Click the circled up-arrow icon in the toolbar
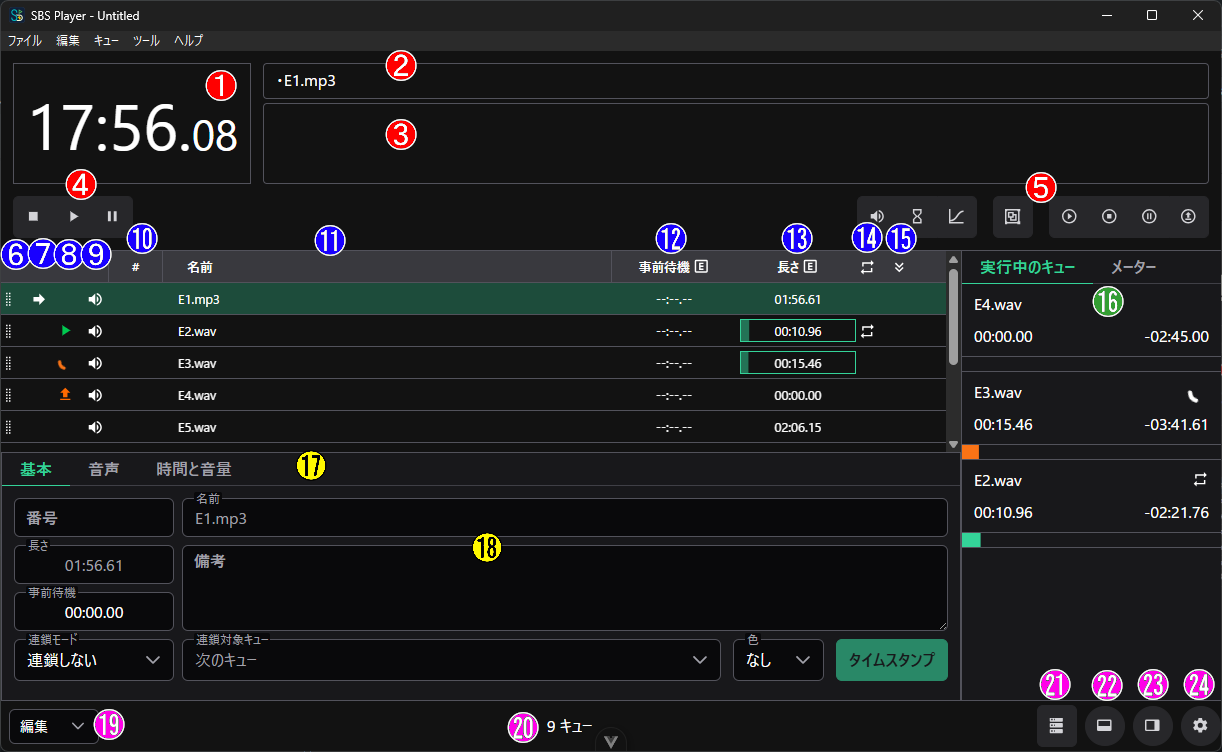The width and height of the screenshot is (1222, 752). pos(1188,216)
